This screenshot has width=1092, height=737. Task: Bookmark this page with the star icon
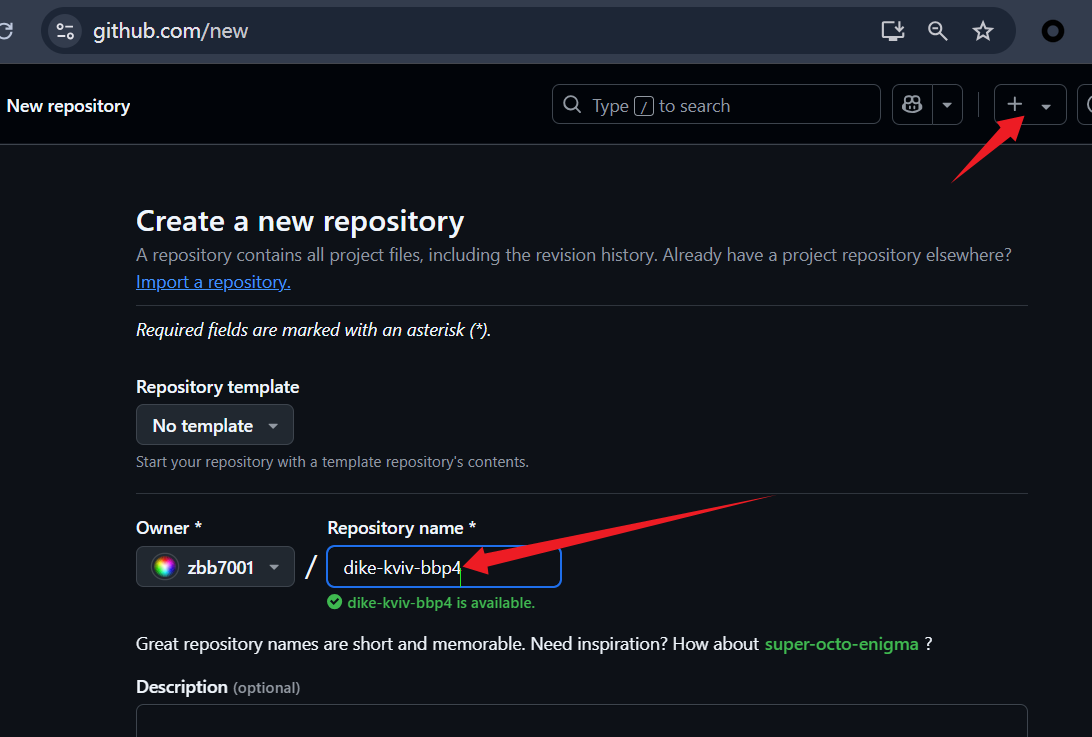click(983, 31)
